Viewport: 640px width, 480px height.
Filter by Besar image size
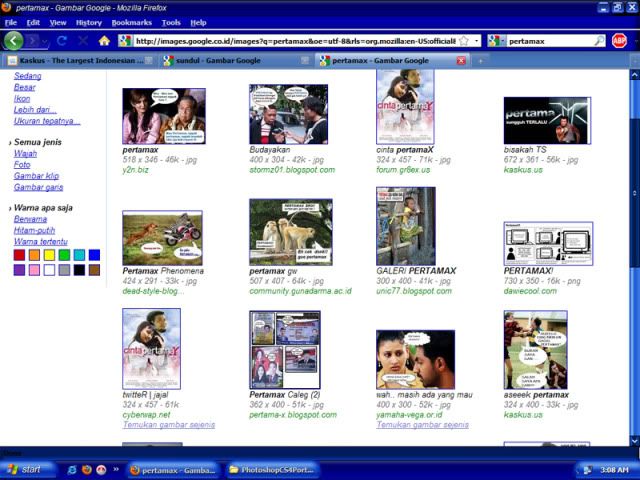point(24,87)
